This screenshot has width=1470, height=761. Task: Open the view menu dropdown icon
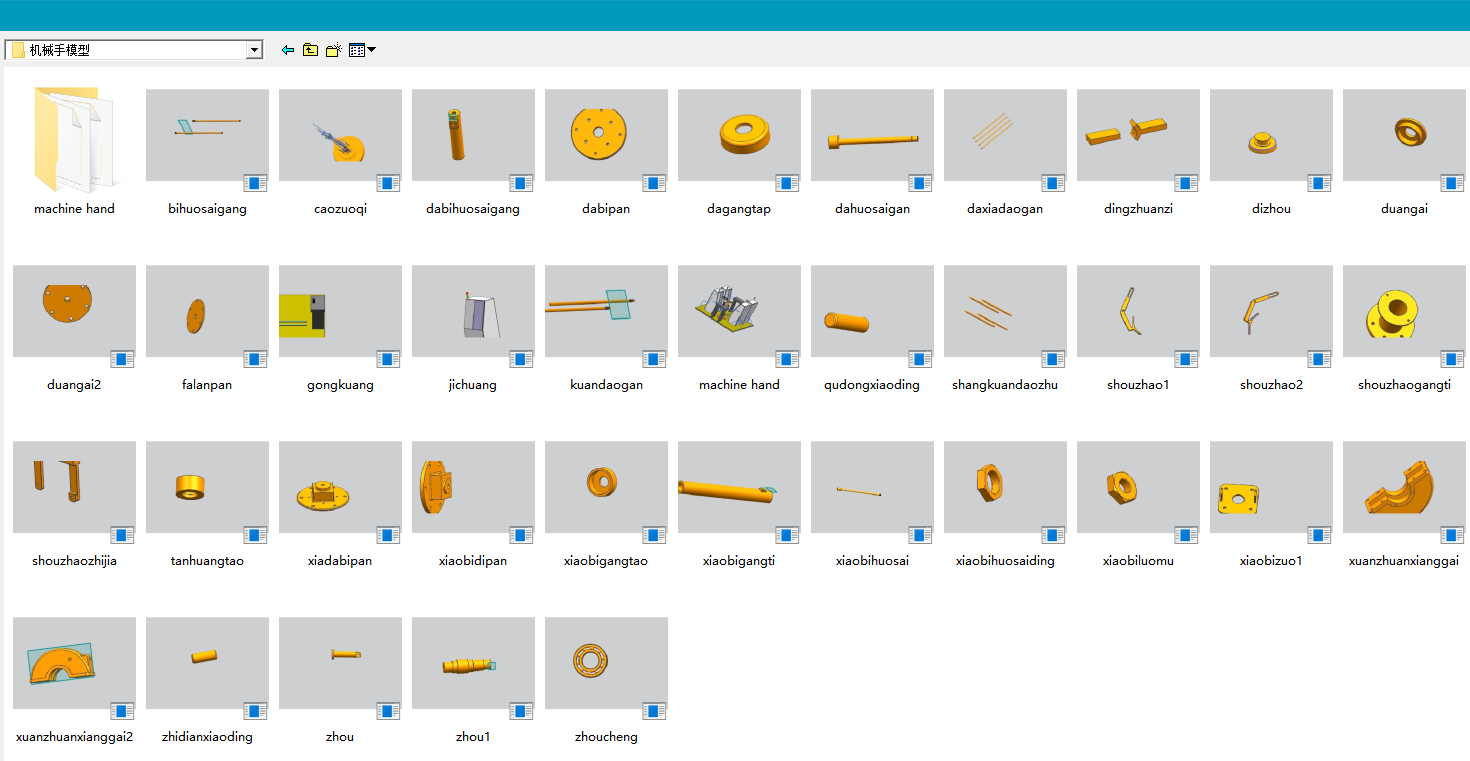tap(362, 50)
